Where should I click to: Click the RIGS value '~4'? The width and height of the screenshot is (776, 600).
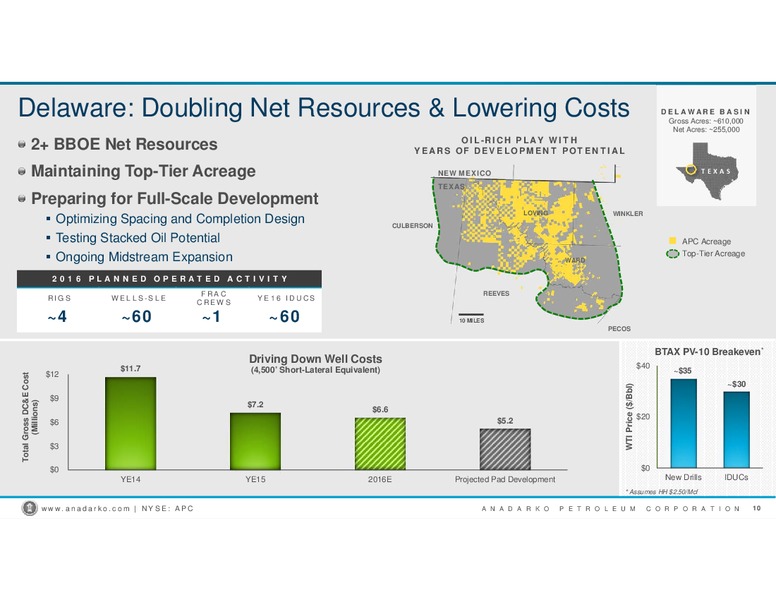58,316
